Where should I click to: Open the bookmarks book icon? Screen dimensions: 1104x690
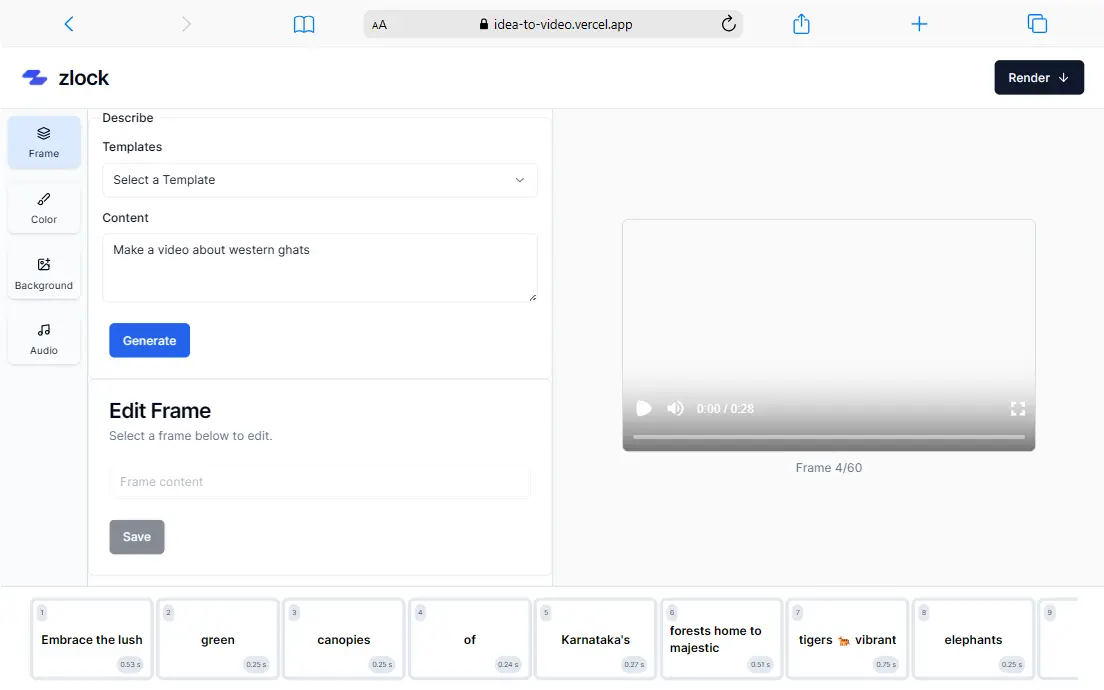point(304,24)
